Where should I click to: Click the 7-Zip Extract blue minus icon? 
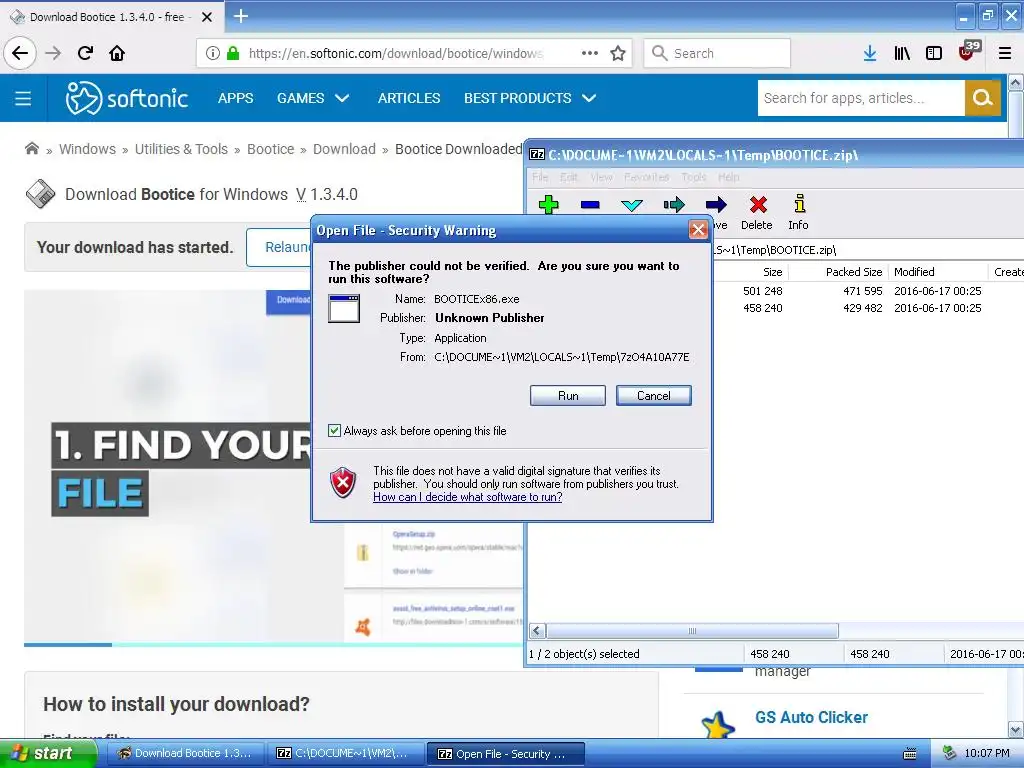(590, 204)
